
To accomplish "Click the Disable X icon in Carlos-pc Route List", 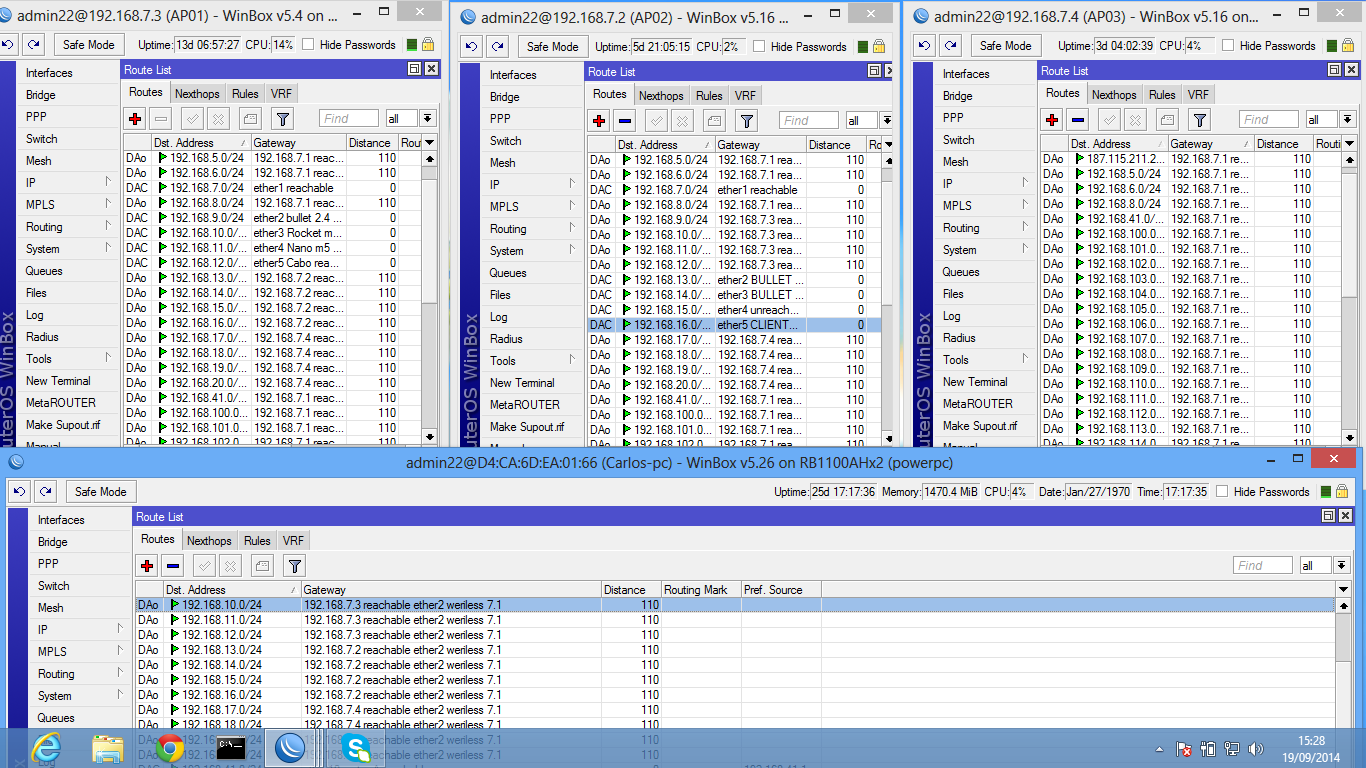I will click(230, 566).
